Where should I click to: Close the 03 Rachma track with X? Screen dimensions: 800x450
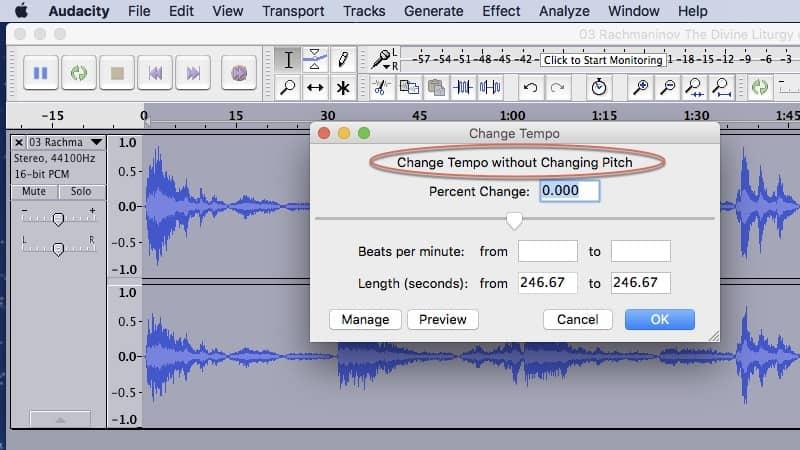pyautogui.click(x=19, y=142)
